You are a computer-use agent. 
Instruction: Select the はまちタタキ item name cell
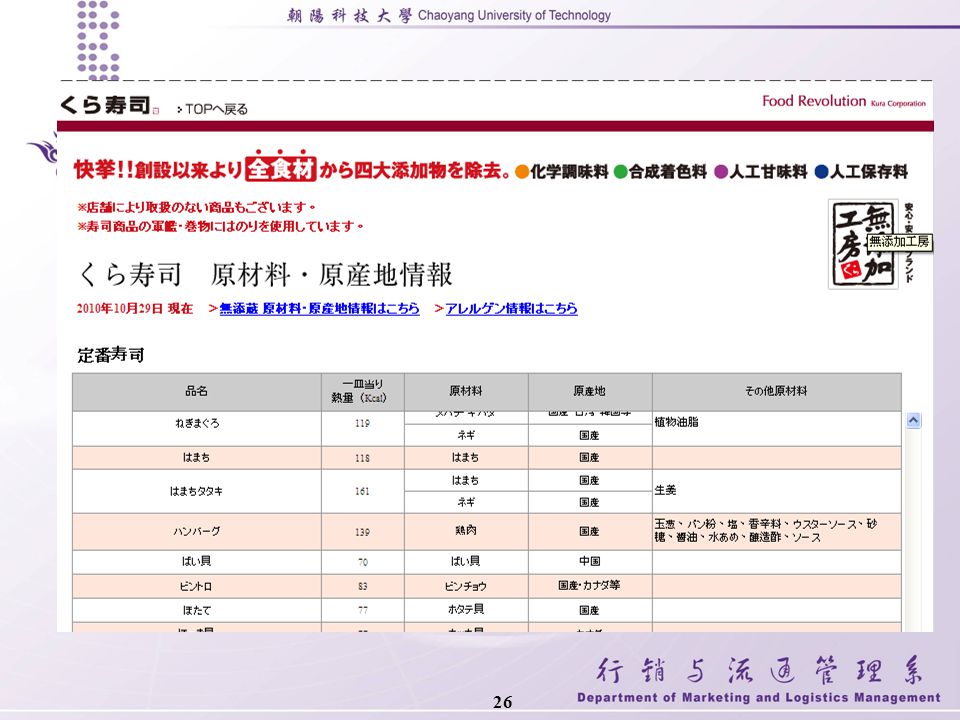[197, 491]
